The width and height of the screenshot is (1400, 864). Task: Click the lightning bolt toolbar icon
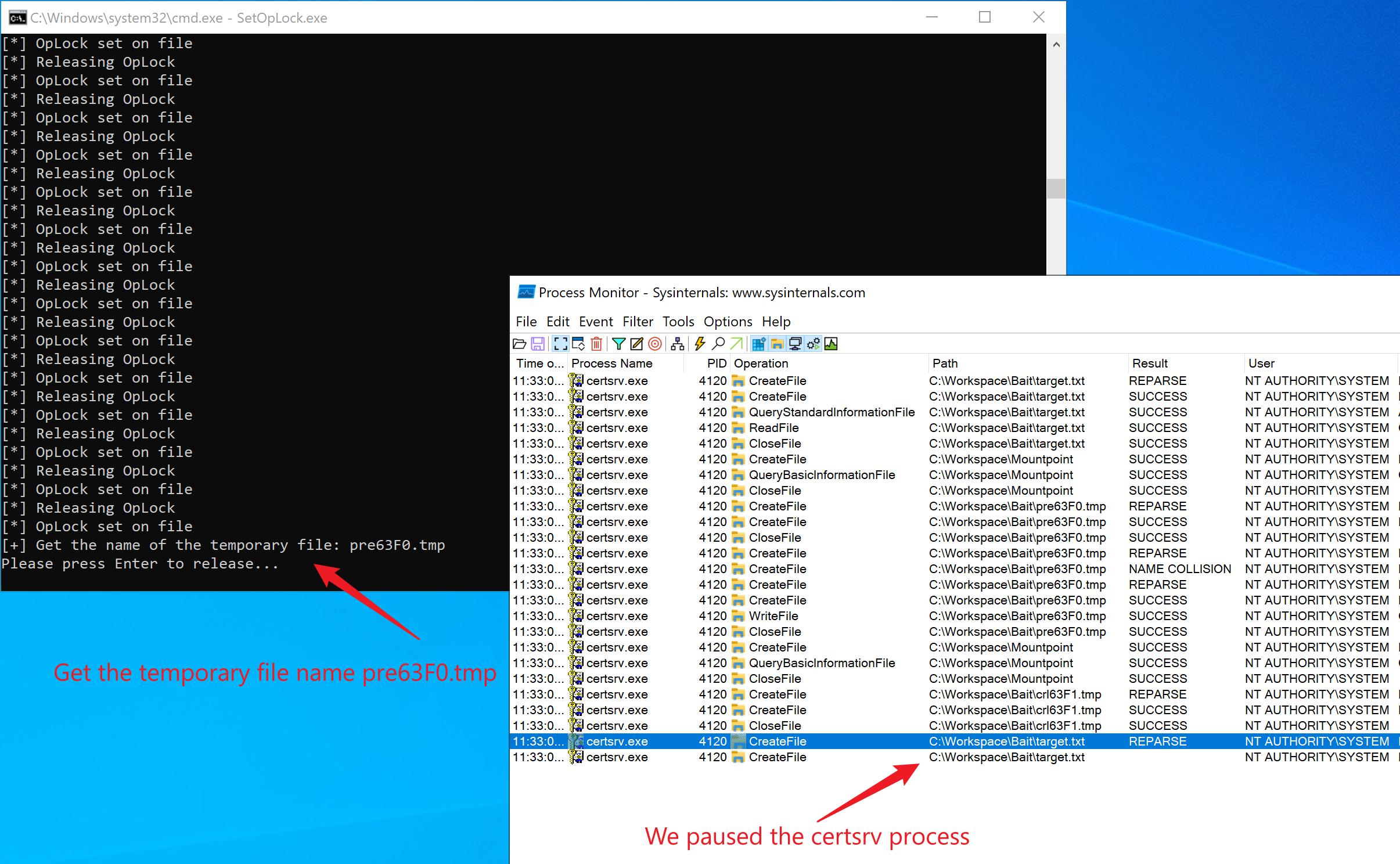[x=700, y=344]
